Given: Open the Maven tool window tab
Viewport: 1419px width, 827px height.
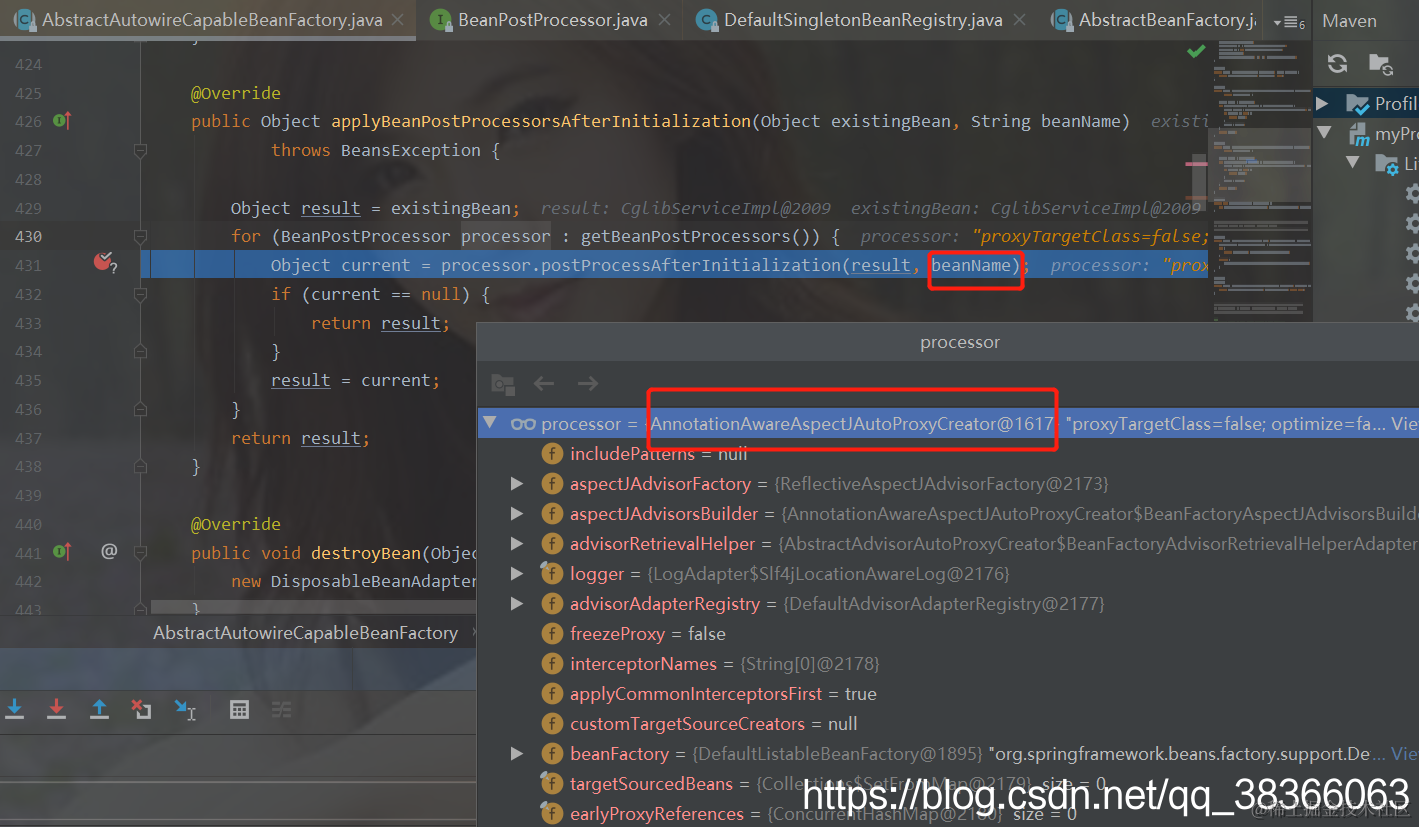Looking at the screenshot, I should click(1349, 20).
